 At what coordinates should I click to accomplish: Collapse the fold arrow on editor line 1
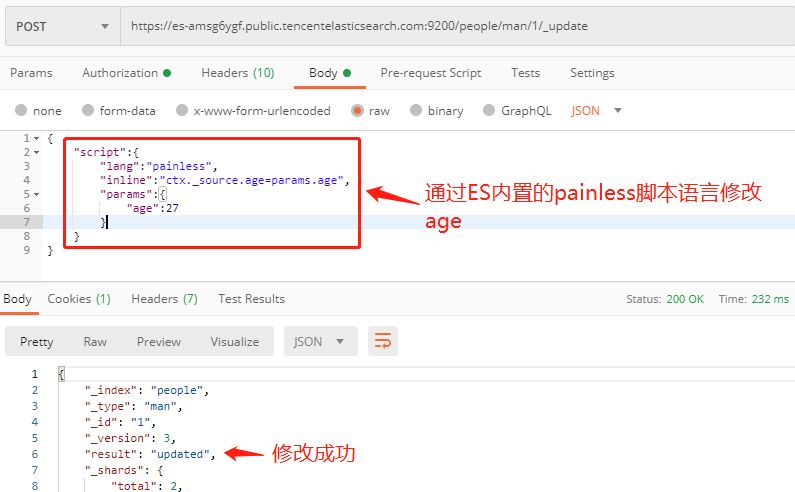pos(37,138)
